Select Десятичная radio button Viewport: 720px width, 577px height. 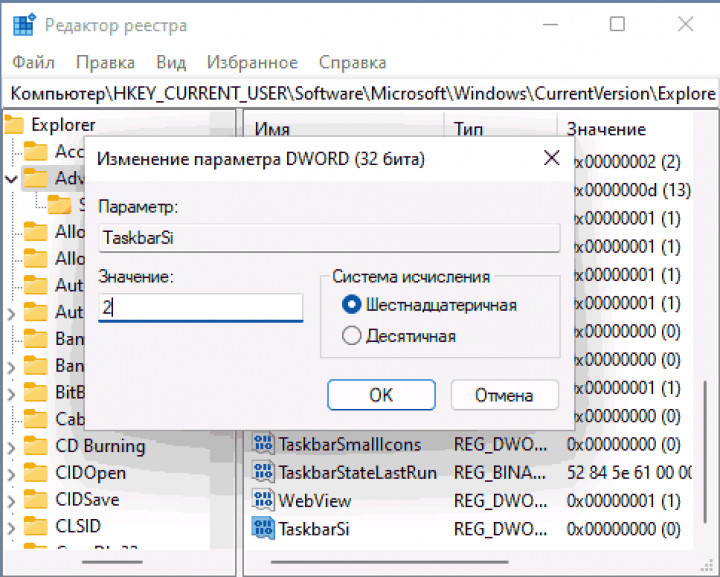pyautogui.click(x=352, y=336)
